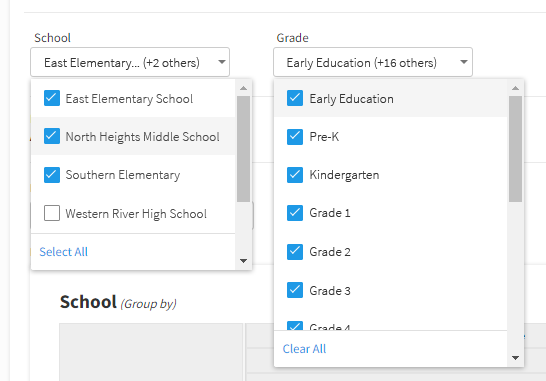
Task: Click the Southern Elementary label
Action: pos(123,175)
